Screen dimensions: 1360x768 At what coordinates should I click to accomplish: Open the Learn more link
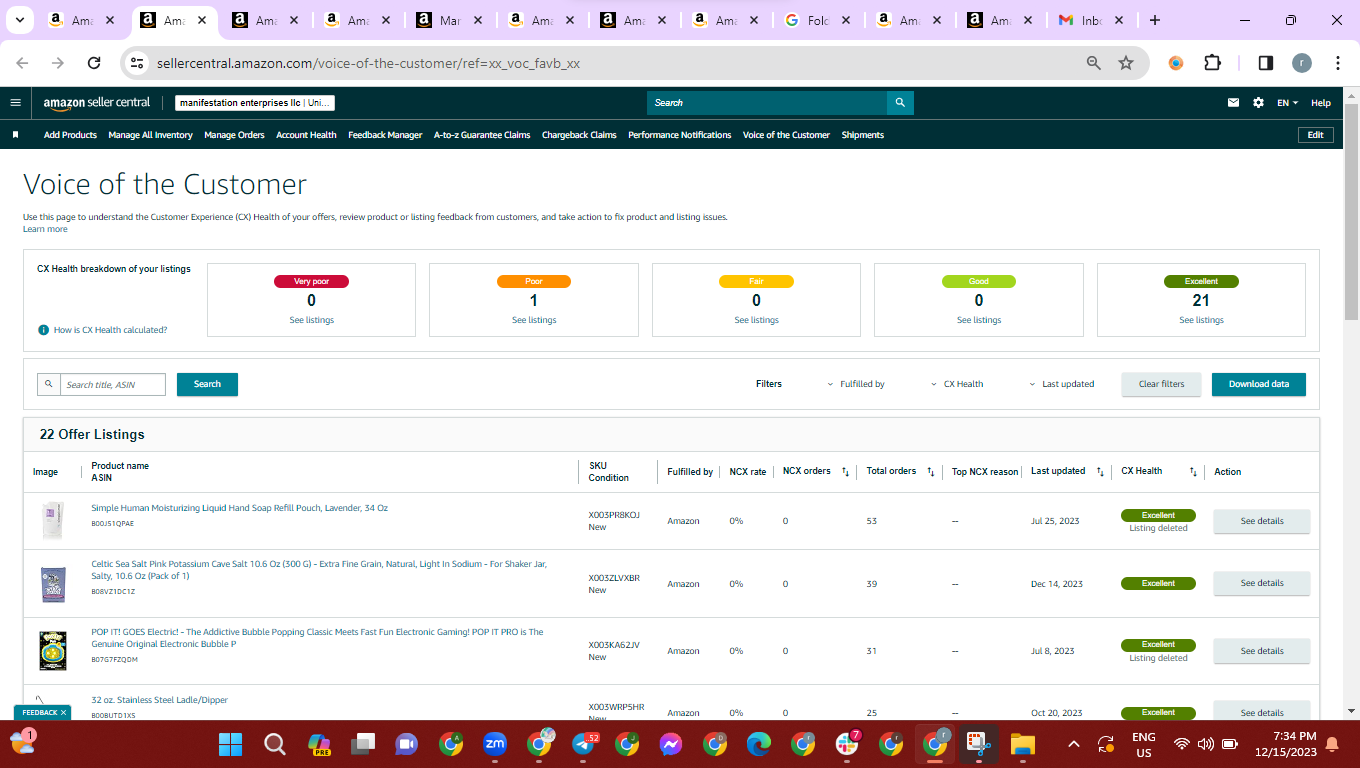[45, 229]
